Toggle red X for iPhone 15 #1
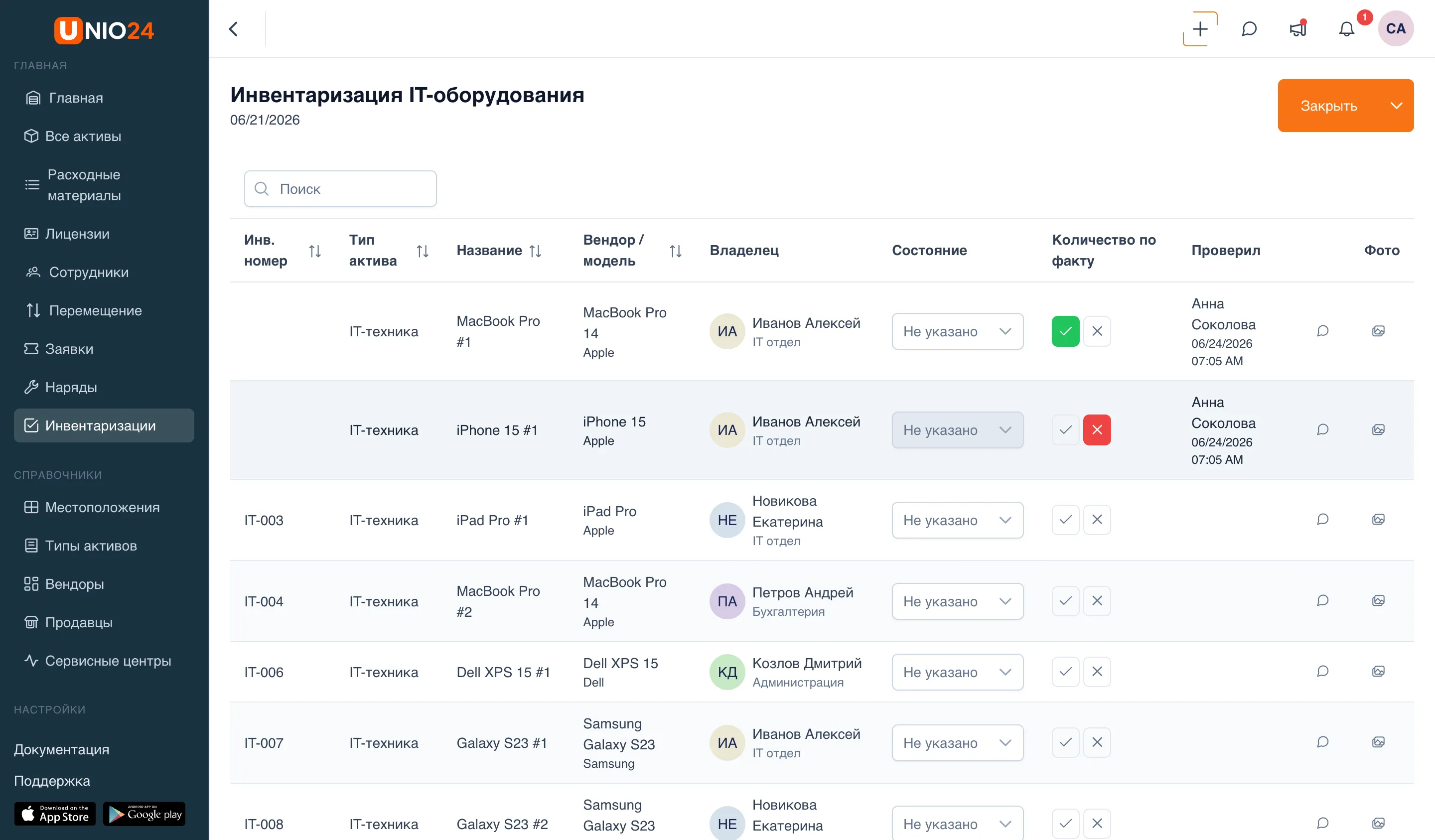 coord(1097,429)
